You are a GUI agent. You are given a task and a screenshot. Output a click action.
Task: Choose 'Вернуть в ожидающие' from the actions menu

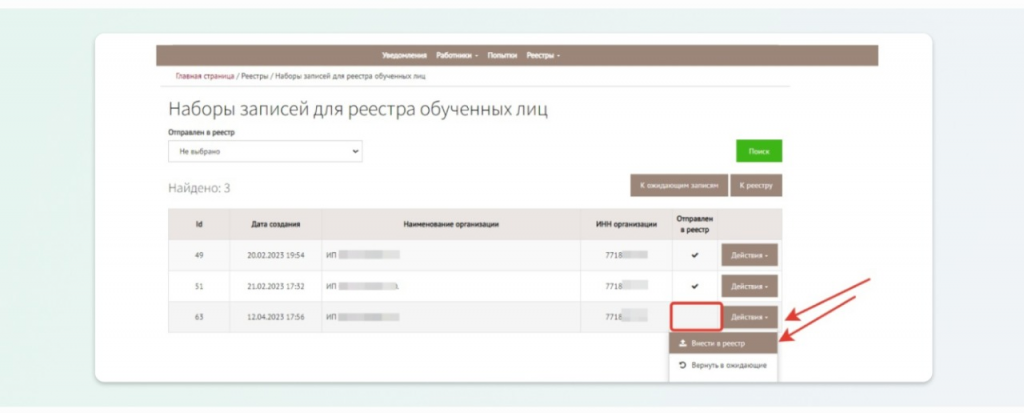point(722,366)
